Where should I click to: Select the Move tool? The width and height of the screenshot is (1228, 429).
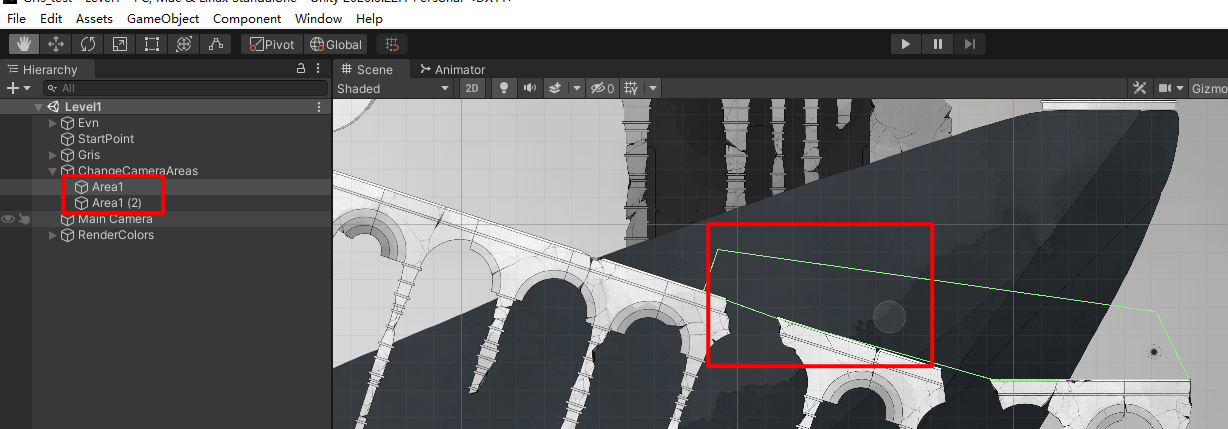pos(56,44)
